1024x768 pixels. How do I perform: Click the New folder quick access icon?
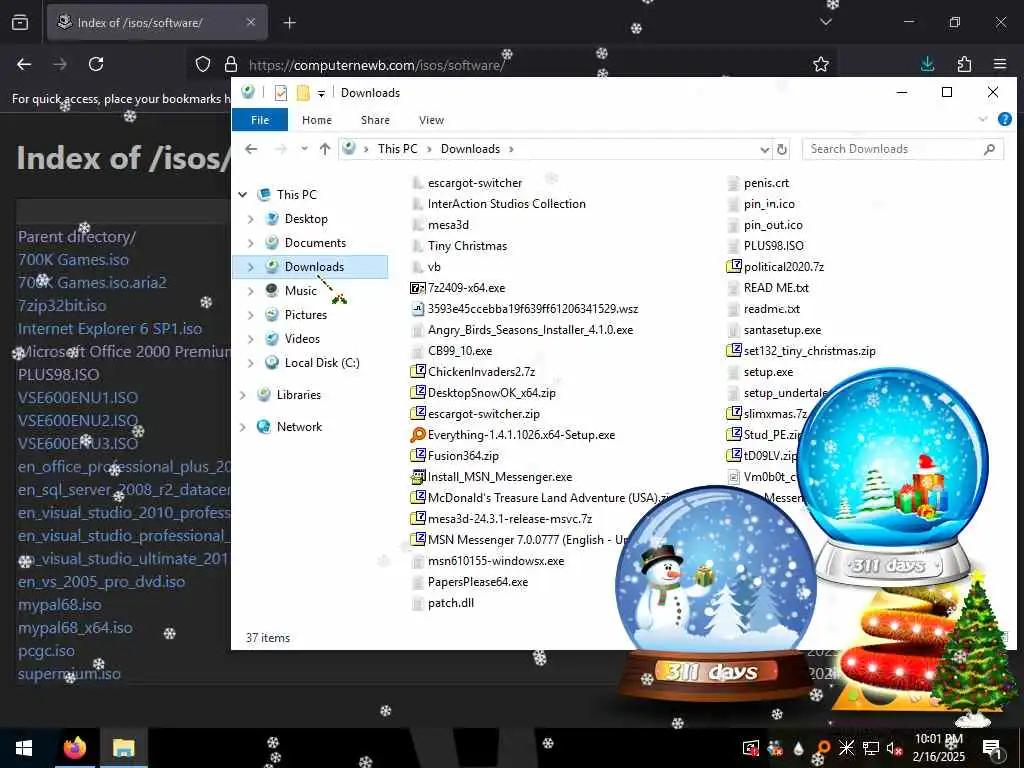(x=303, y=93)
